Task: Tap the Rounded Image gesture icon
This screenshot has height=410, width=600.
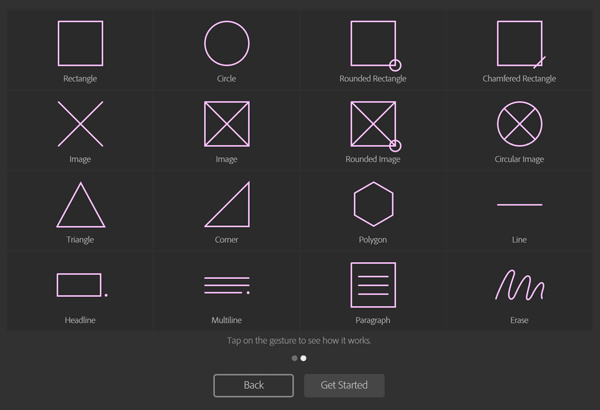Action: (376, 126)
